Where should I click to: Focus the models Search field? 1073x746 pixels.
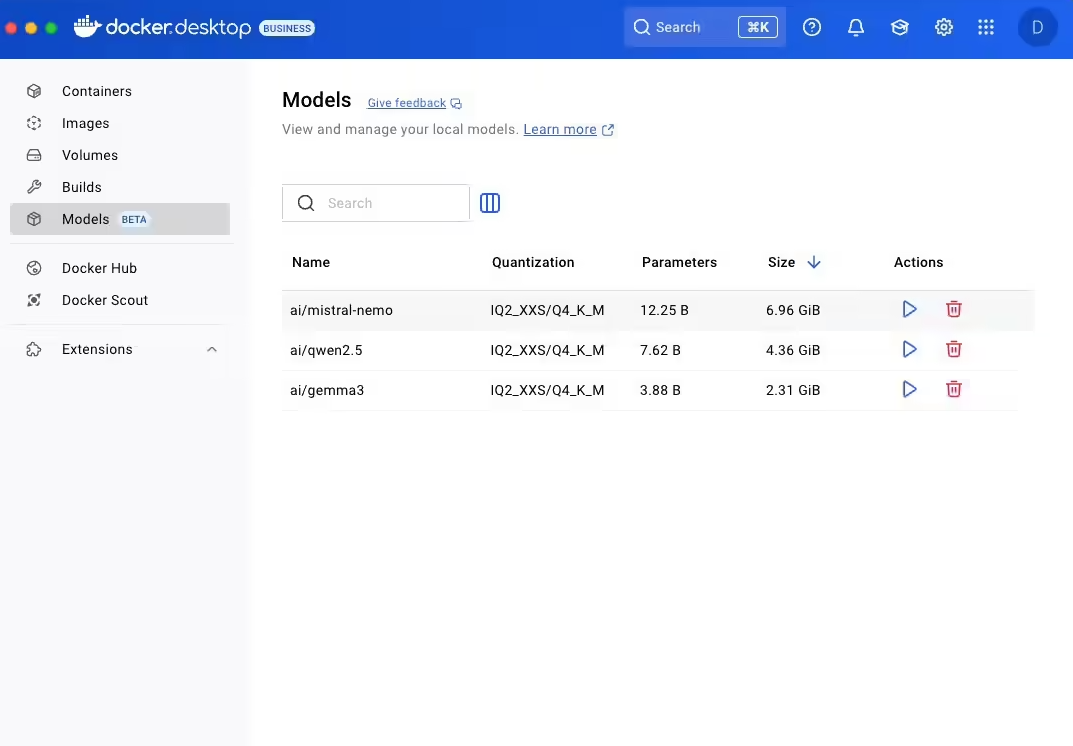[x=376, y=203]
